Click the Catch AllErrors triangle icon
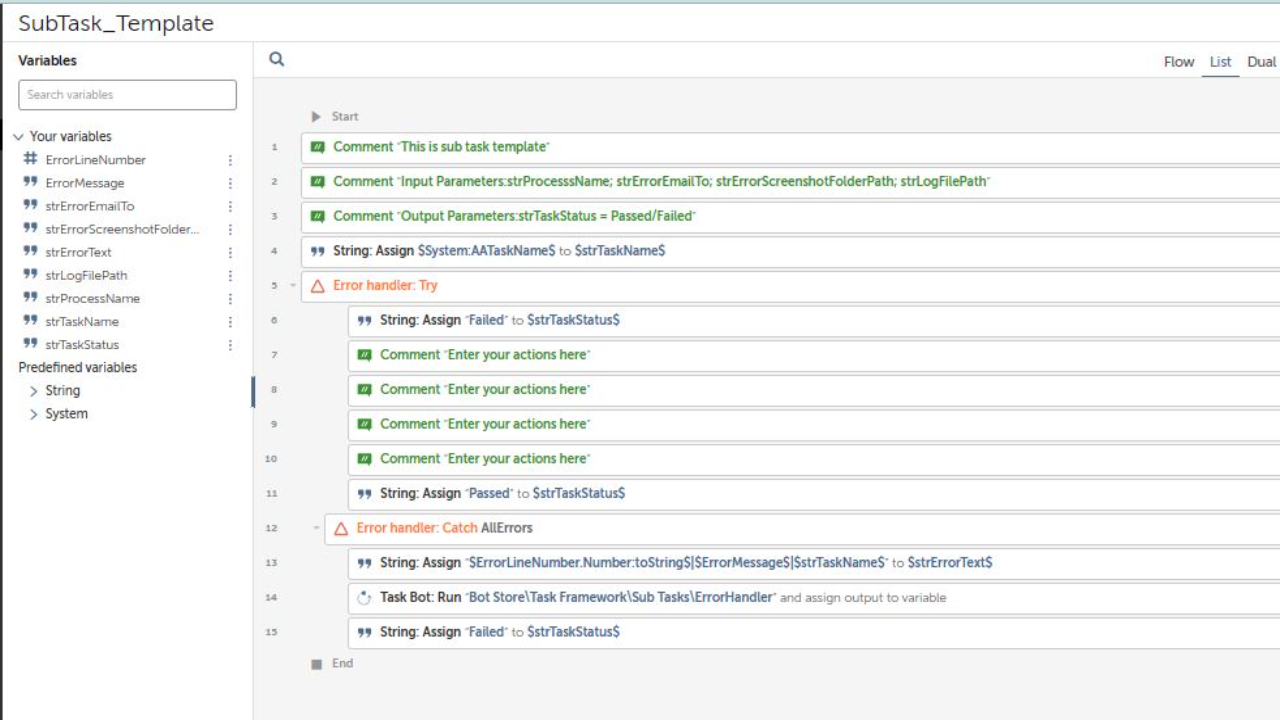Viewport: 1280px width, 720px height. pos(341,529)
